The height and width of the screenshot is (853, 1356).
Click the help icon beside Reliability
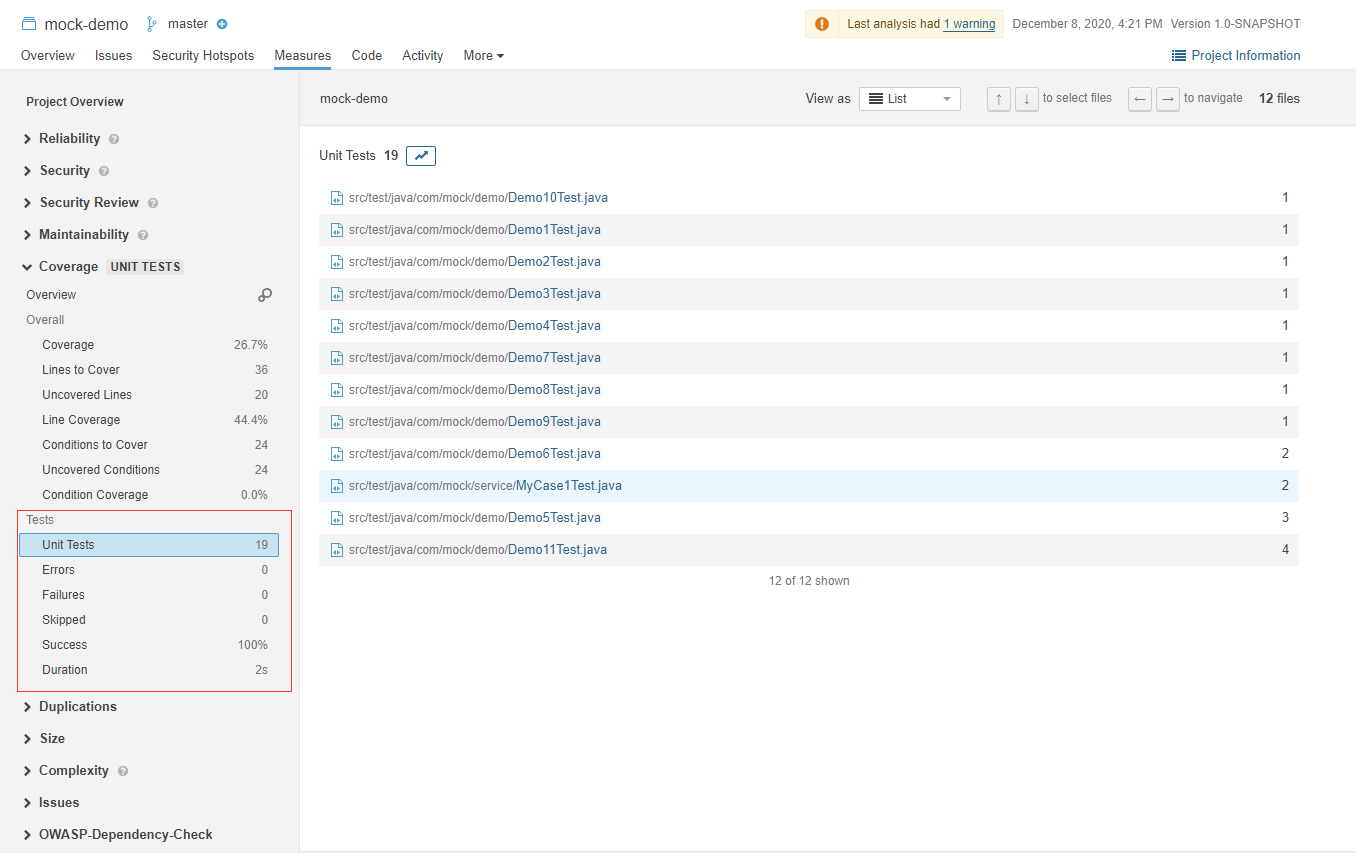114,139
